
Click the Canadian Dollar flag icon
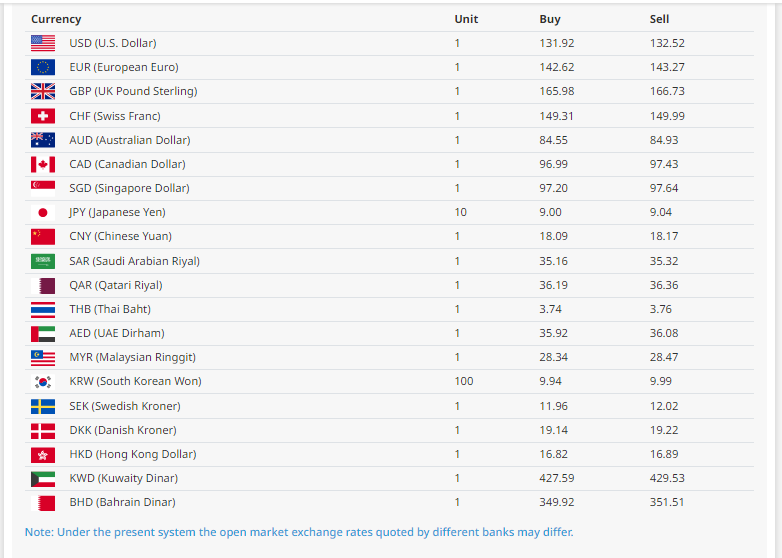click(43, 164)
